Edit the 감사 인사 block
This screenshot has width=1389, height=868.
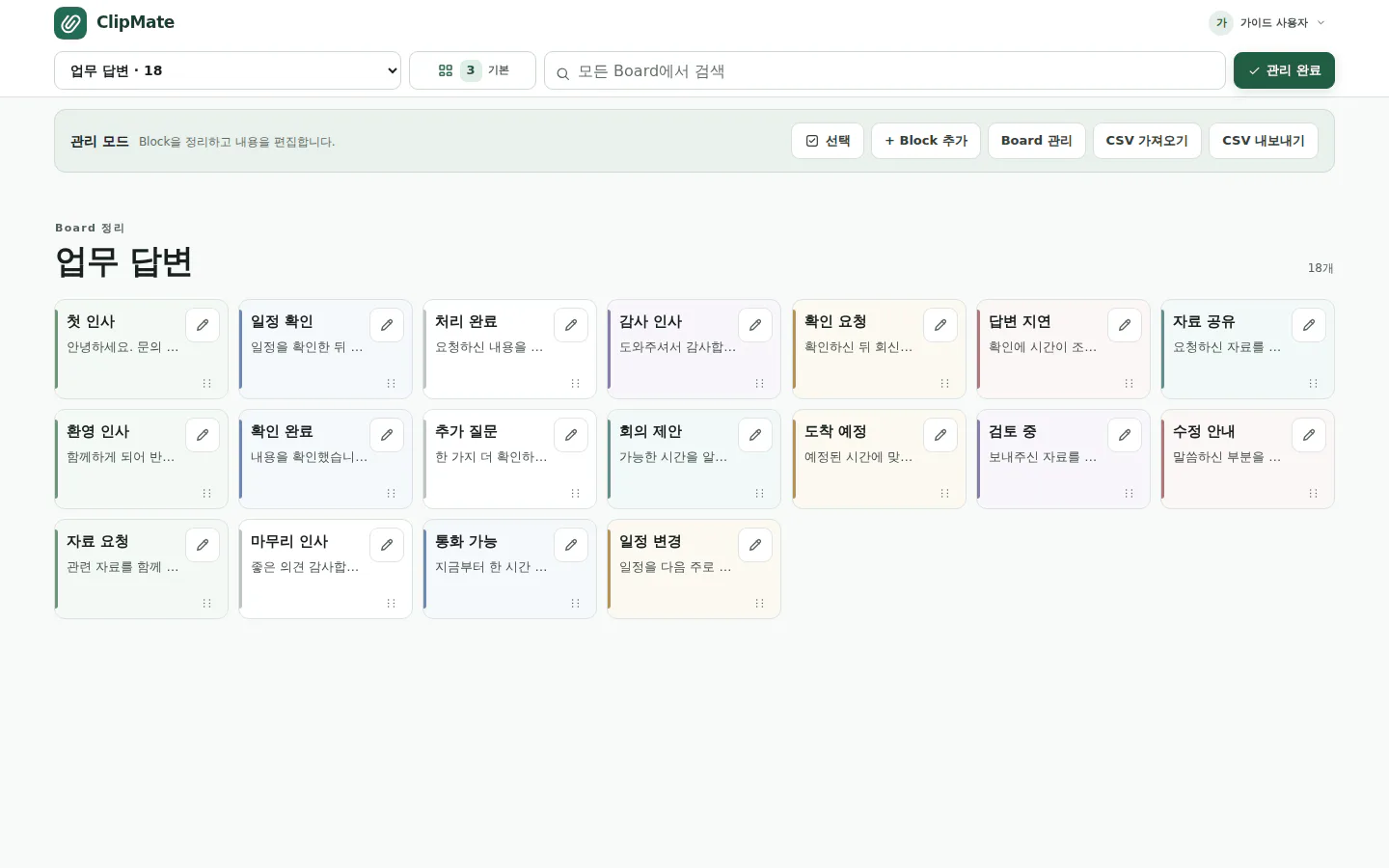755,325
